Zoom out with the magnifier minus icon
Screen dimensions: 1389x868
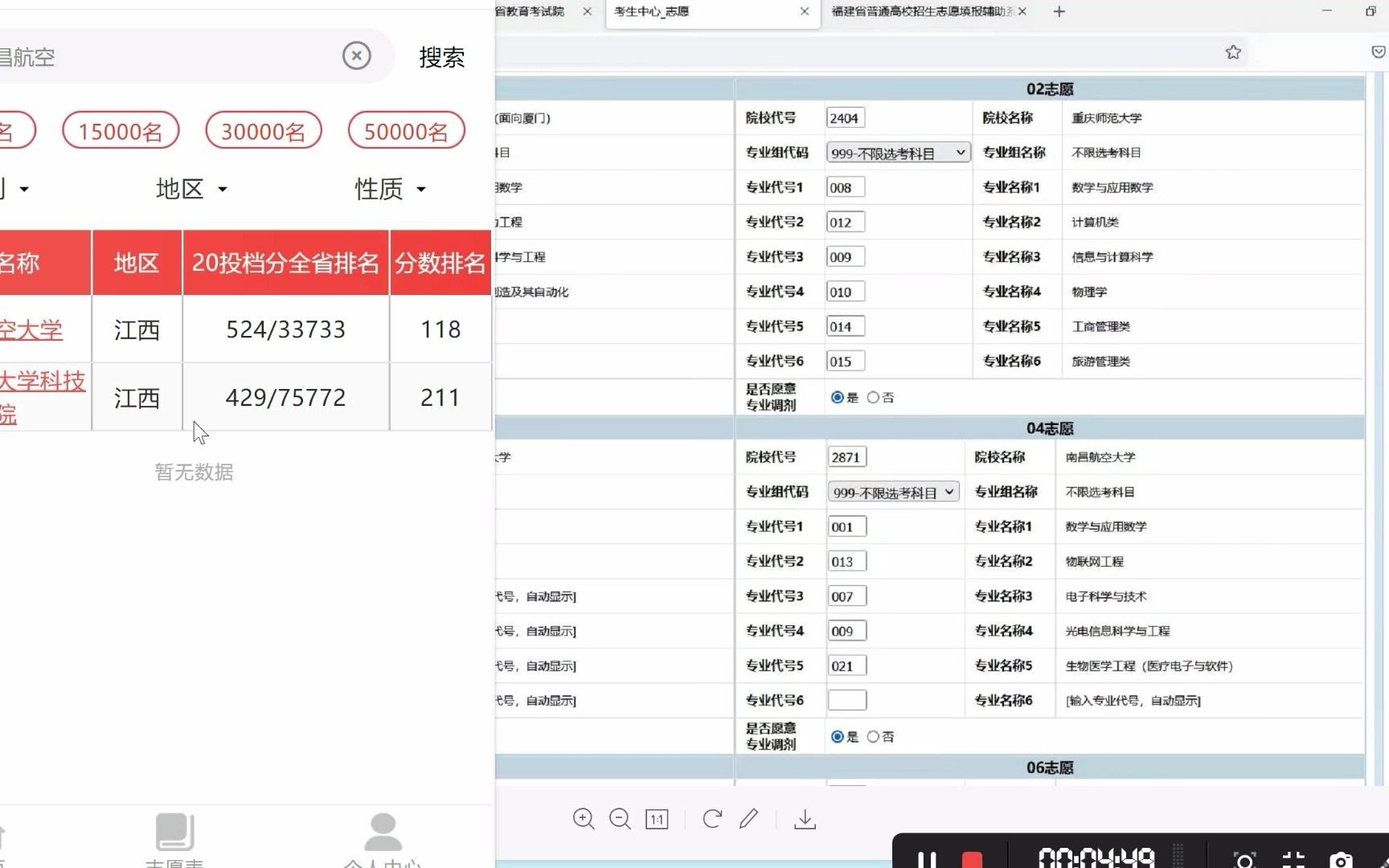[x=620, y=819]
